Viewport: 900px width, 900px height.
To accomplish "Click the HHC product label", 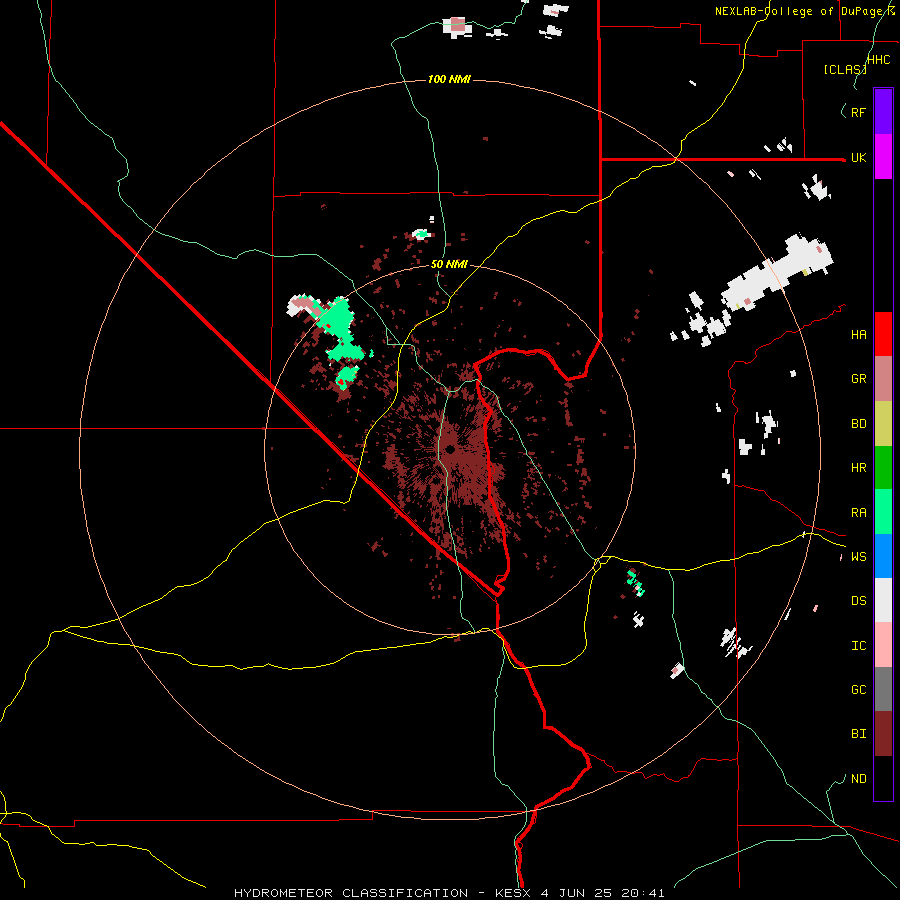I will 878,60.
